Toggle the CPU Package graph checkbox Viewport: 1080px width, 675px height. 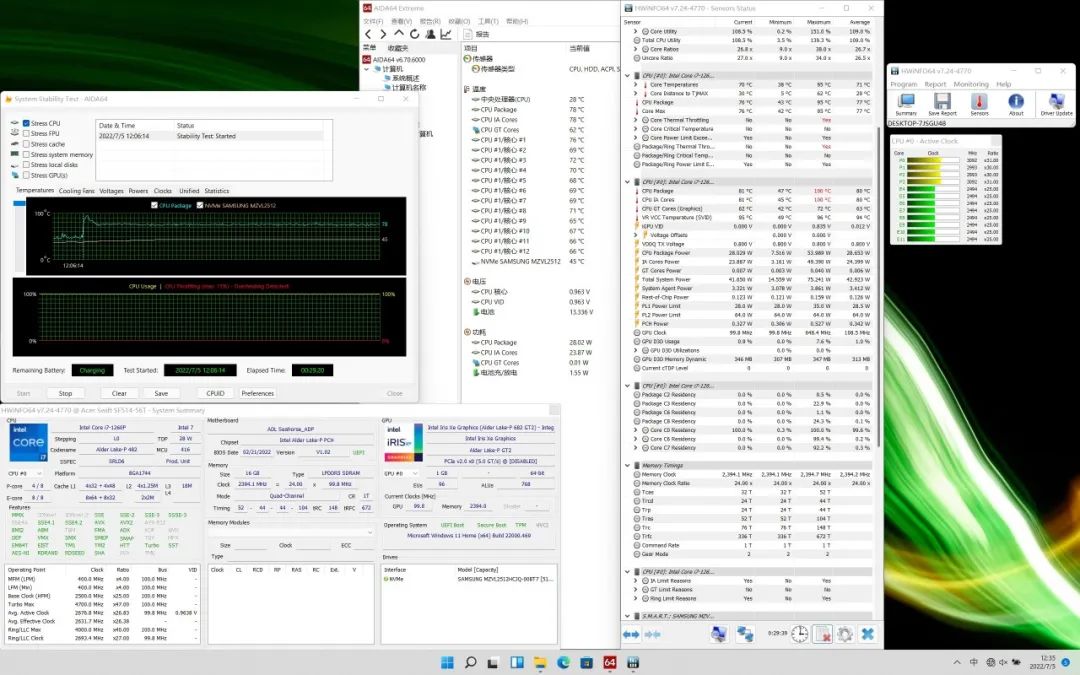coord(154,205)
